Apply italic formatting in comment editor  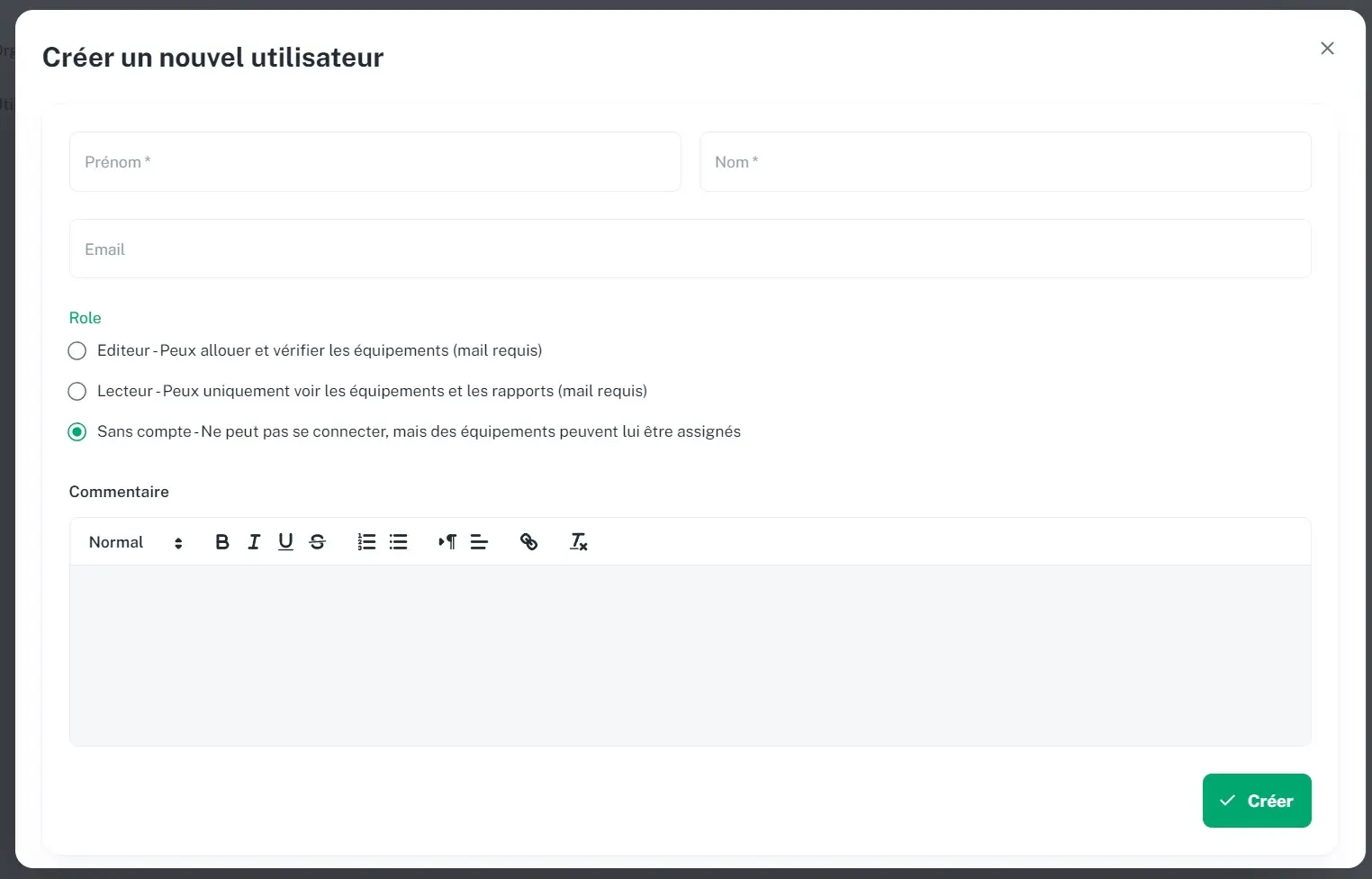(x=254, y=542)
